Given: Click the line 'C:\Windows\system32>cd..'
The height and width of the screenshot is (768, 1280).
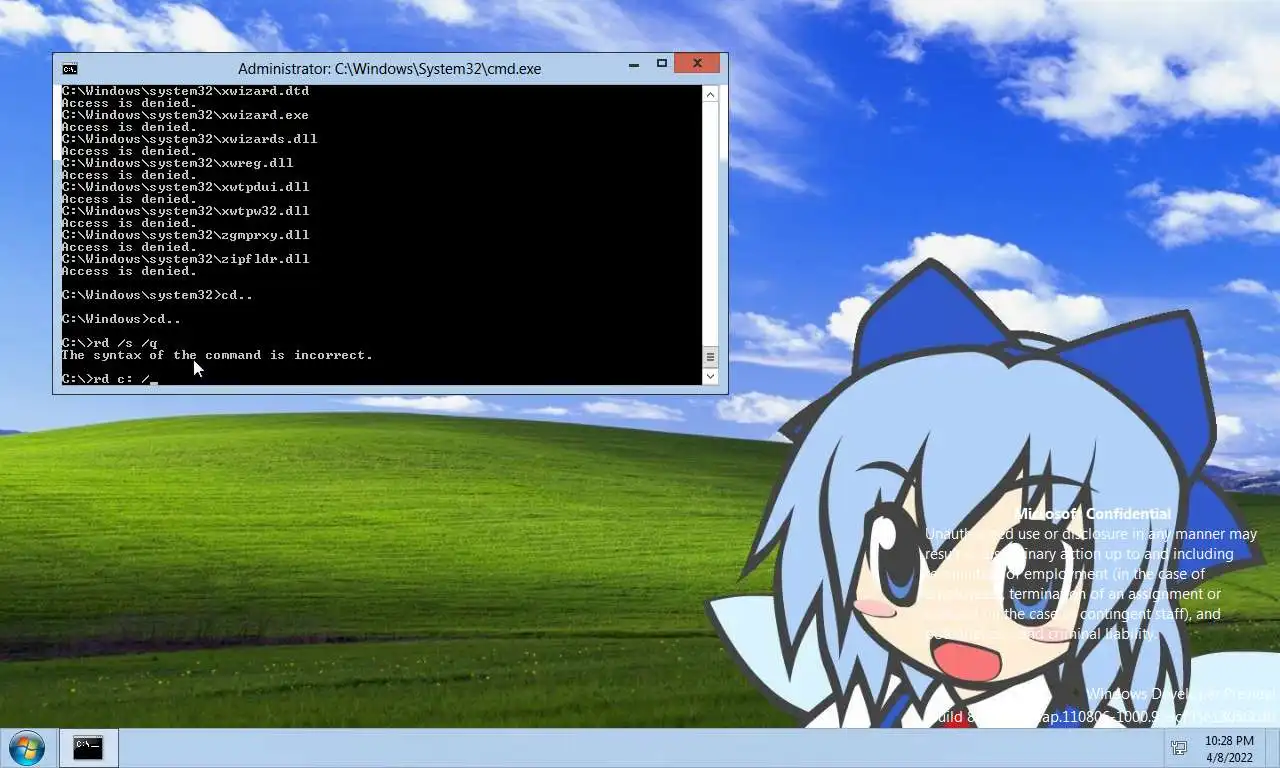Looking at the screenshot, I should (x=157, y=295).
